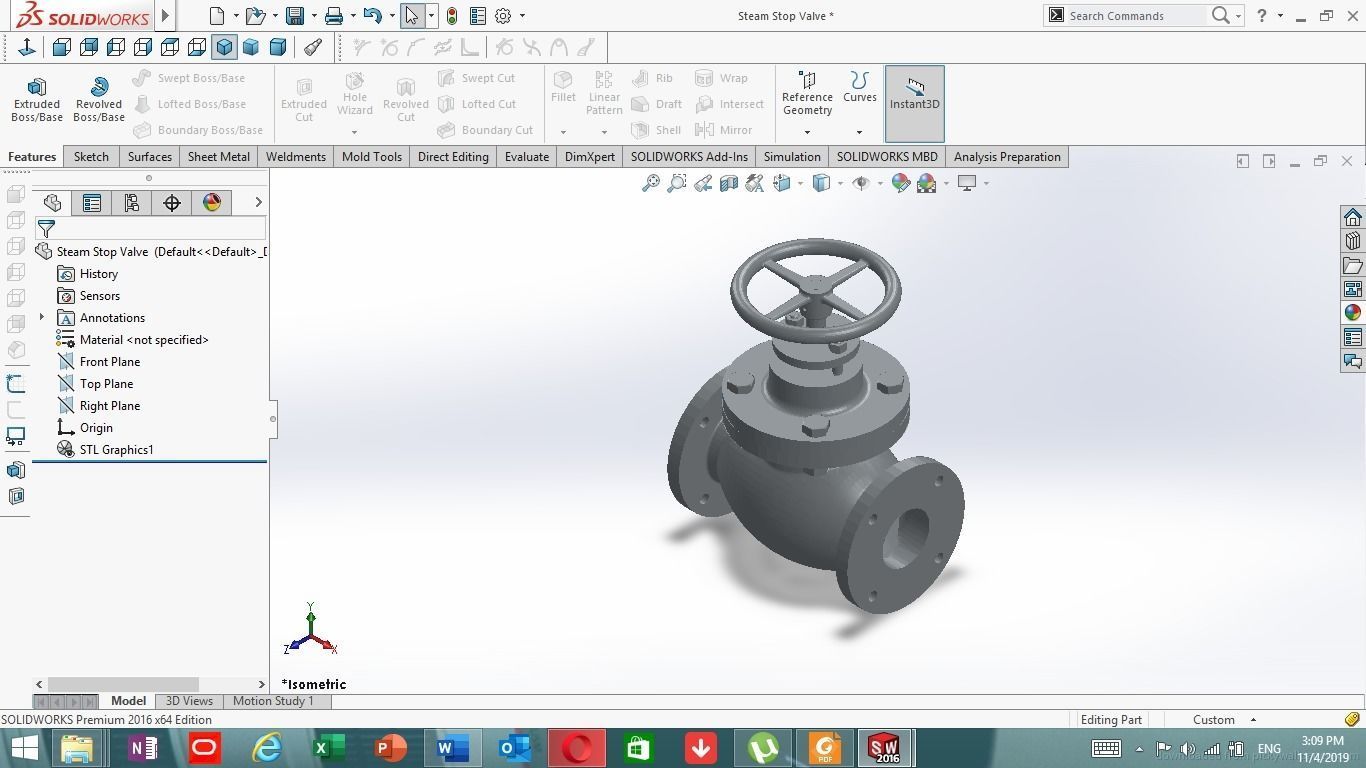Open the Curves dropdown arrow
This screenshot has height=768, width=1366.
[x=859, y=132]
